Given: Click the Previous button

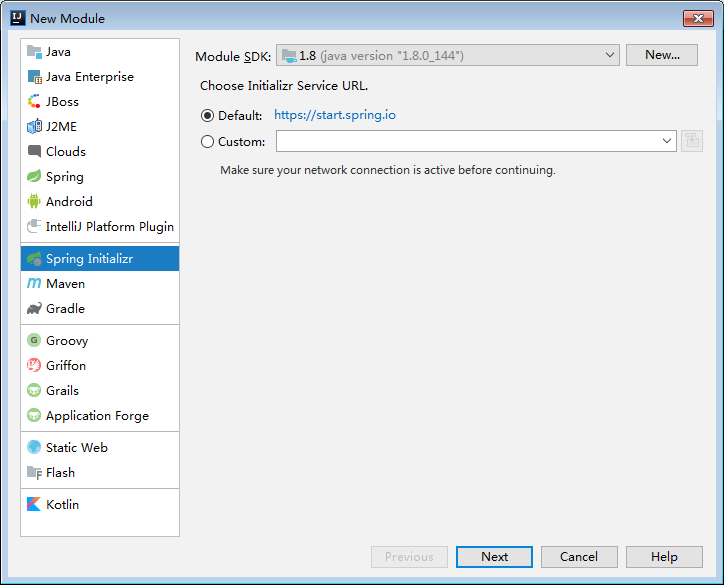Looking at the screenshot, I should 409,557.
